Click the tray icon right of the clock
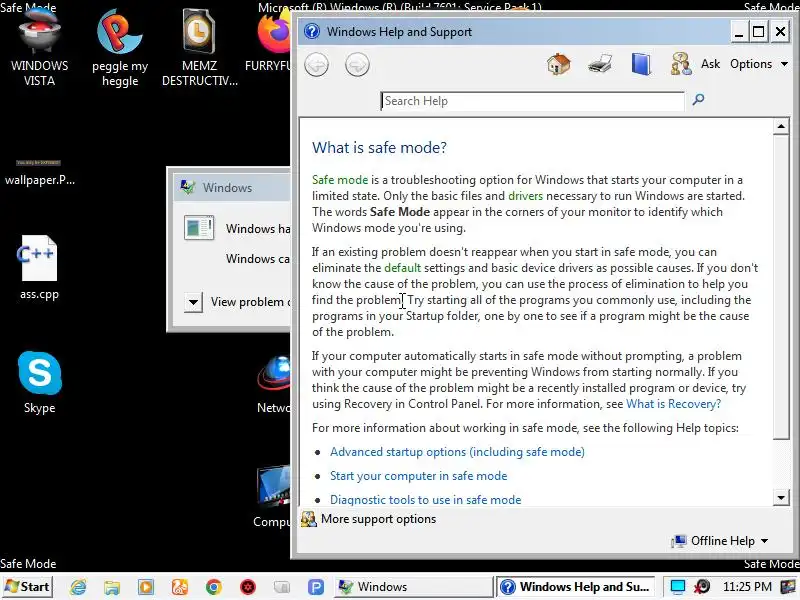 tap(788, 587)
